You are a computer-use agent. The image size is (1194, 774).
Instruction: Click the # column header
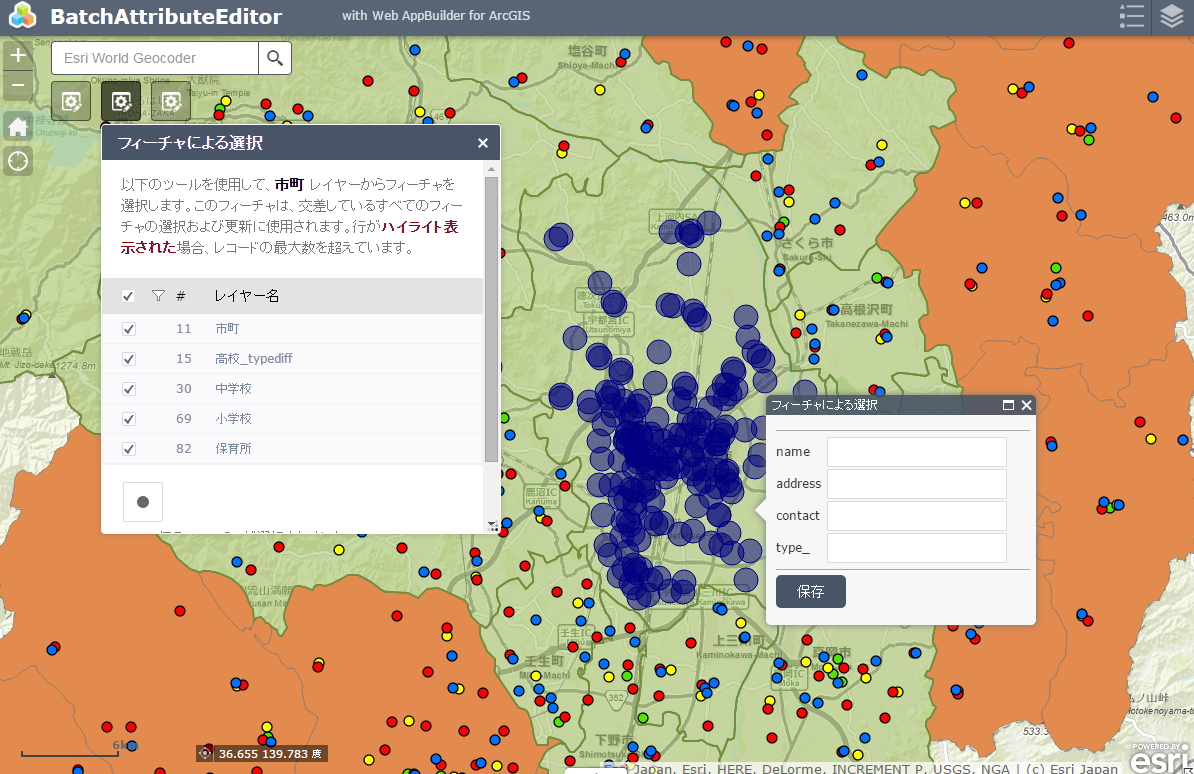[180, 296]
